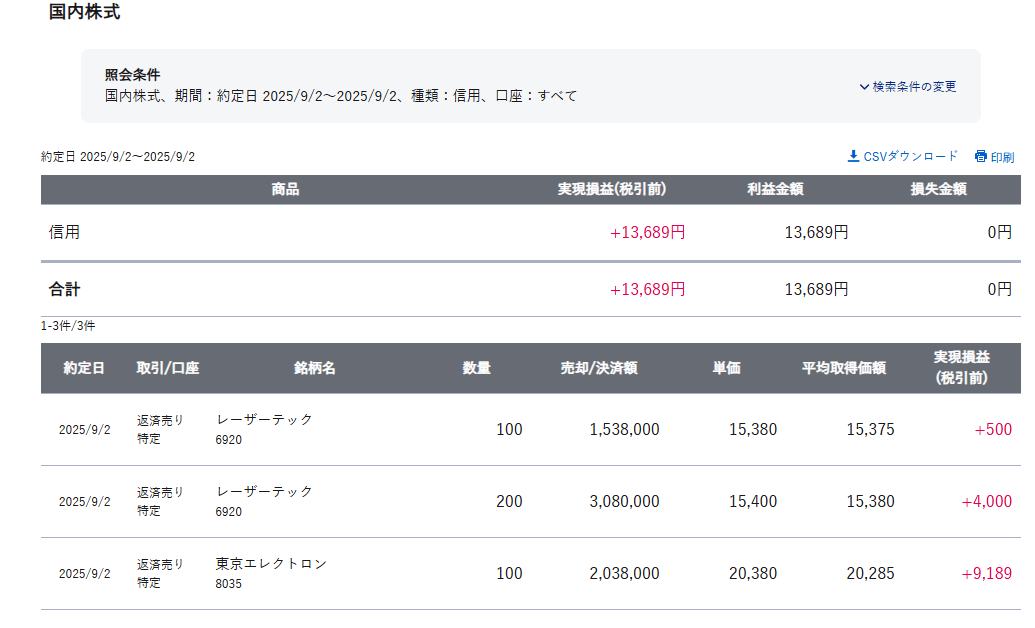Click the CSV download arrow icon
The width and height of the screenshot is (1035, 628).
pyautogui.click(x=853, y=156)
